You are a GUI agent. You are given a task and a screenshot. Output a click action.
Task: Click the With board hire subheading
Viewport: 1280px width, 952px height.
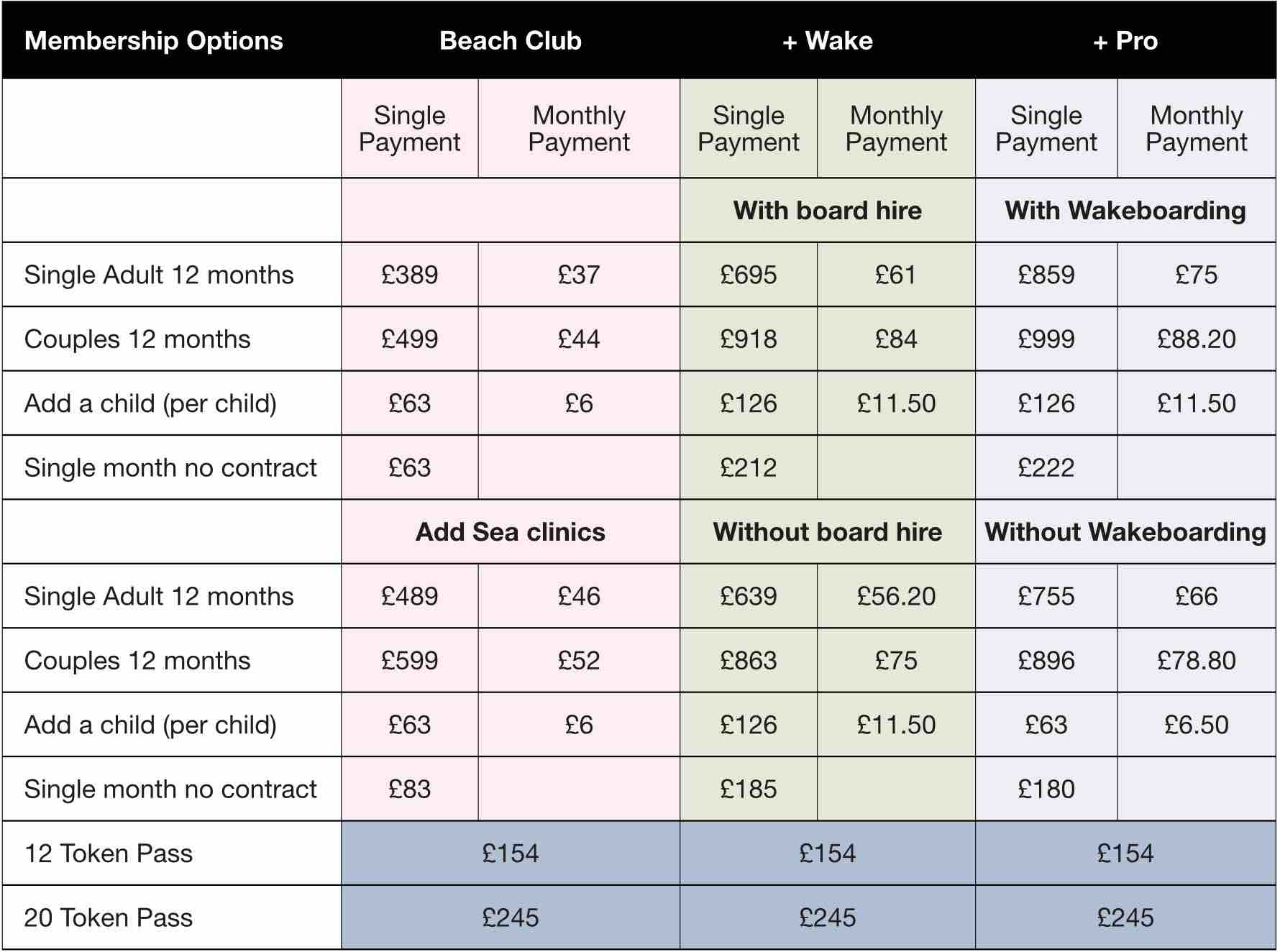[x=828, y=211]
